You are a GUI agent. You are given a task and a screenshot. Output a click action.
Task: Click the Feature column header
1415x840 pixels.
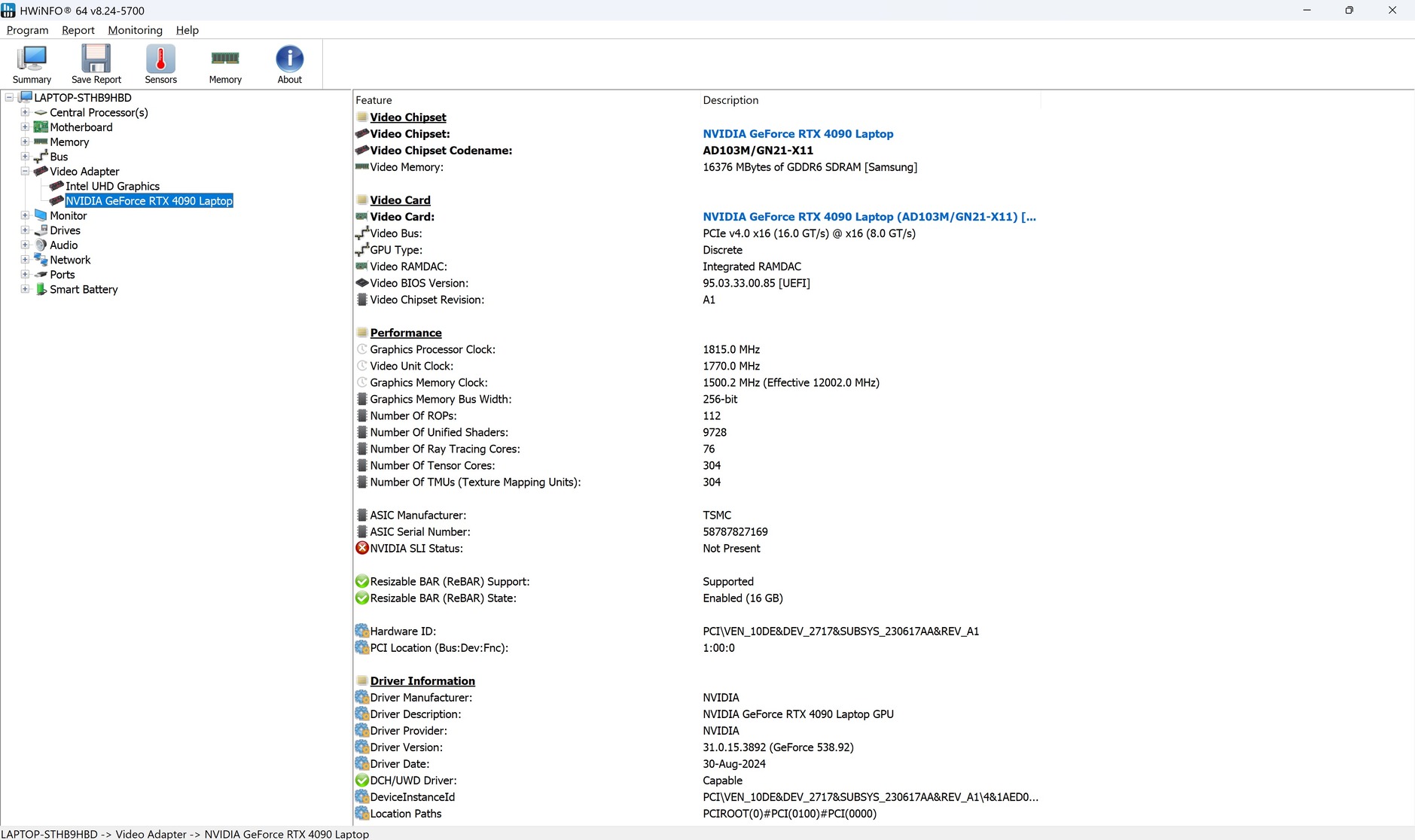point(526,100)
